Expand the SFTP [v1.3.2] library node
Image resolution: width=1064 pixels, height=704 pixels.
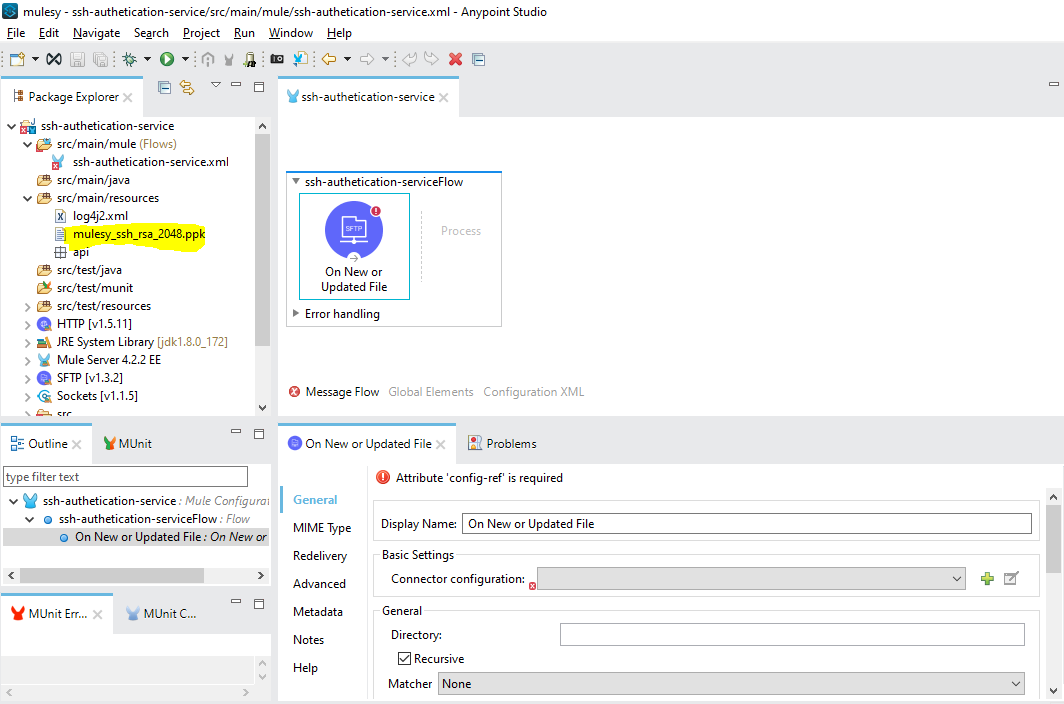pos(27,378)
